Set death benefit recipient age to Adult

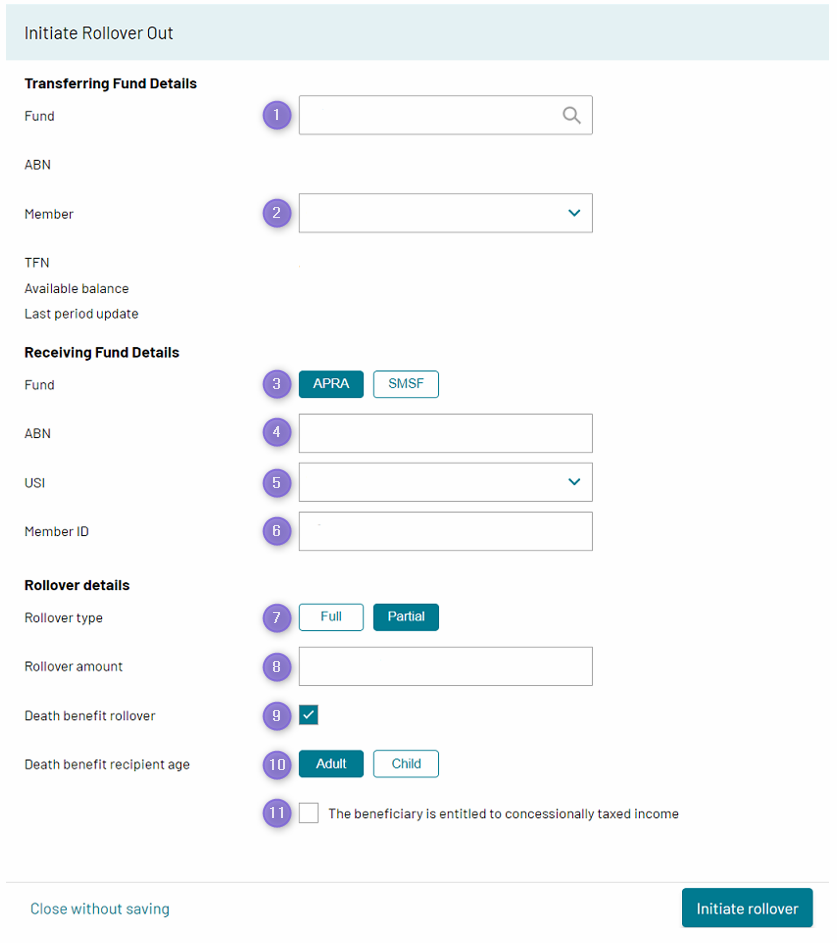tap(331, 764)
